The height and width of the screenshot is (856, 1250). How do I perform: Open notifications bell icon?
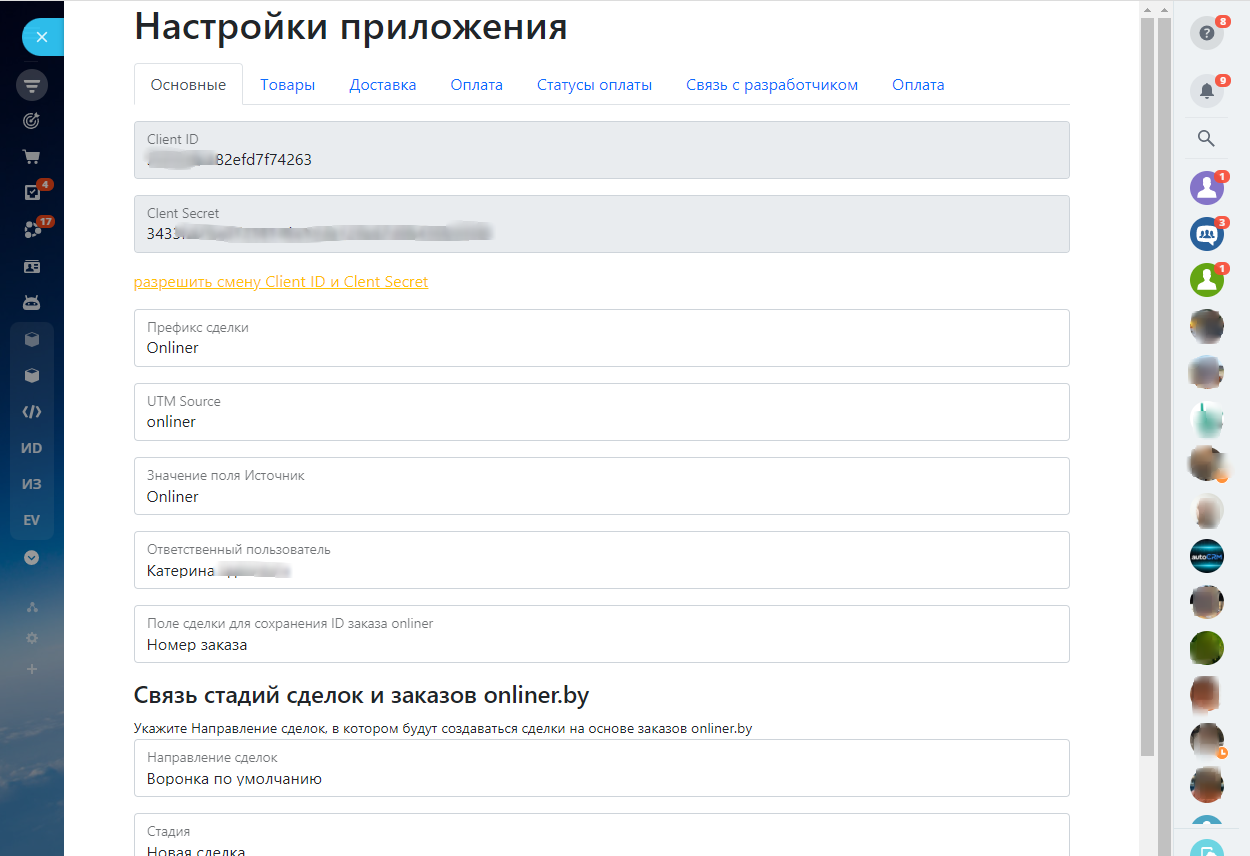(x=1207, y=91)
